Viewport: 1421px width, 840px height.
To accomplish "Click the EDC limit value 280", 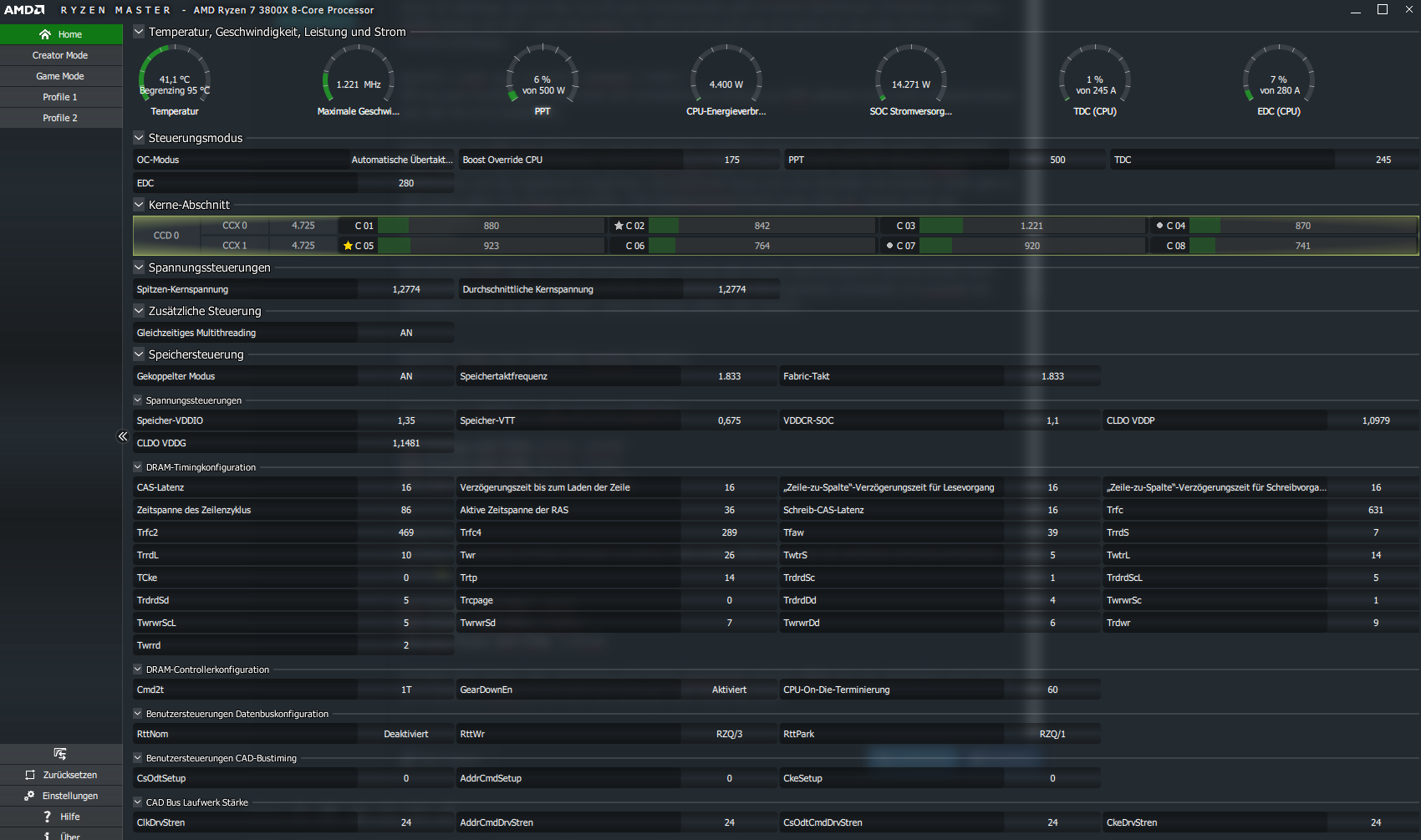I will coord(406,183).
